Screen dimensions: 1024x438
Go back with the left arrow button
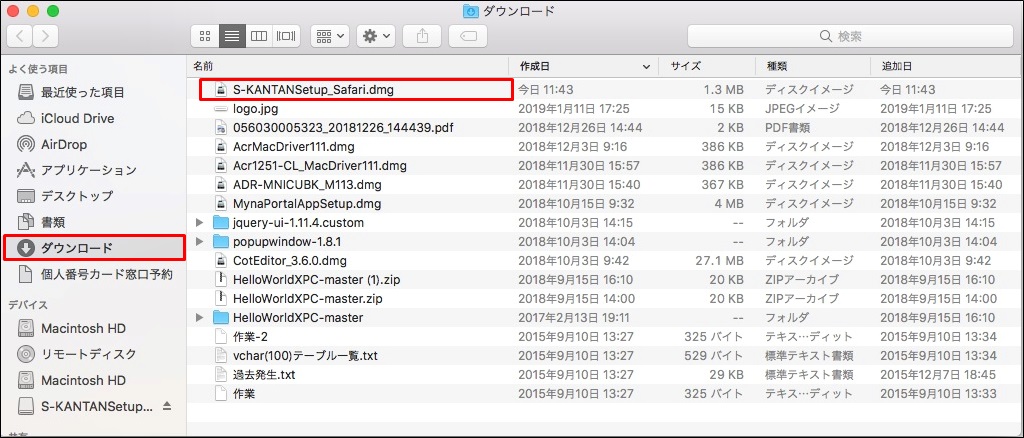tap(20, 36)
